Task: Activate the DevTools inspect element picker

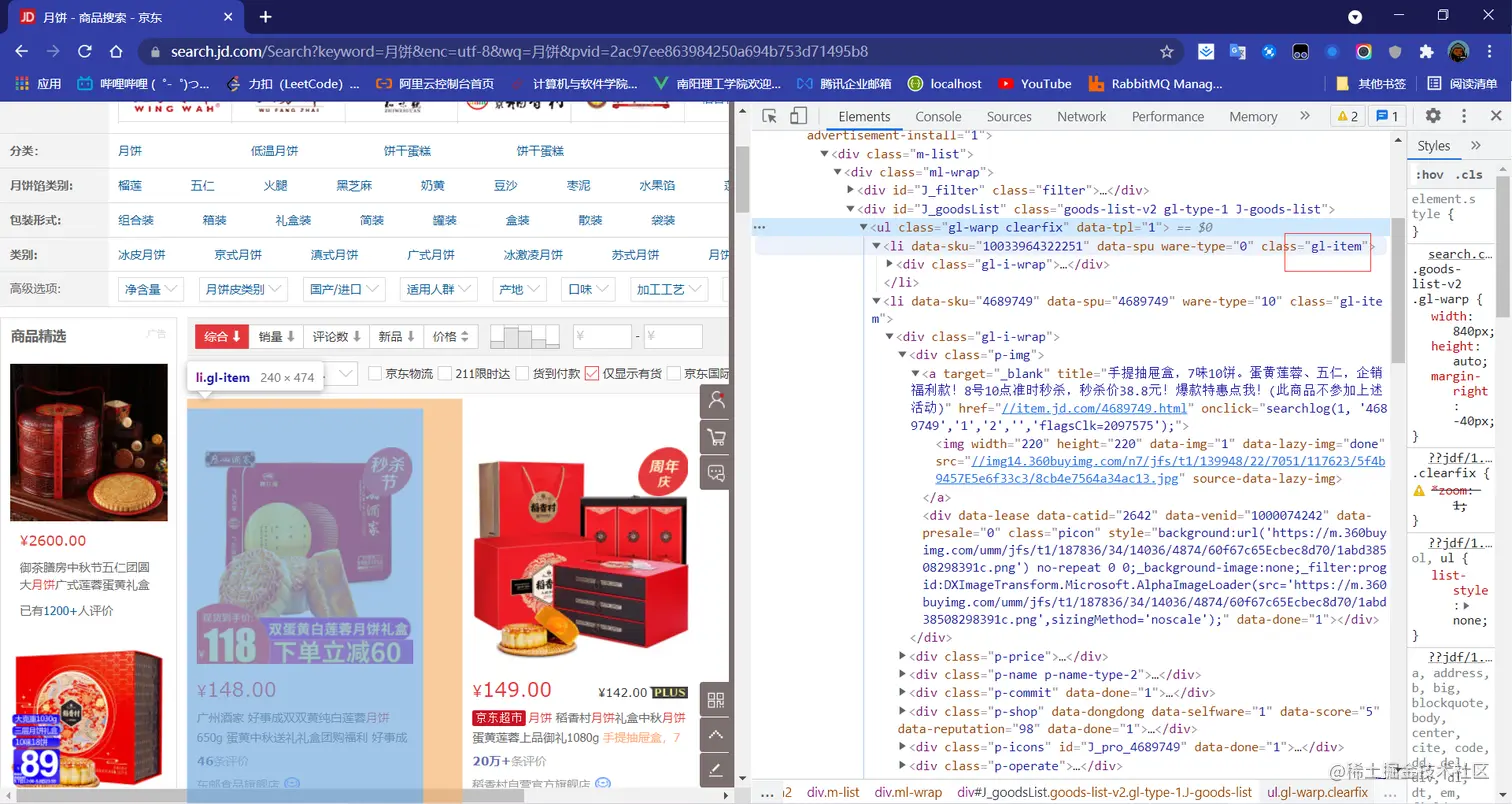Action: click(x=769, y=116)
